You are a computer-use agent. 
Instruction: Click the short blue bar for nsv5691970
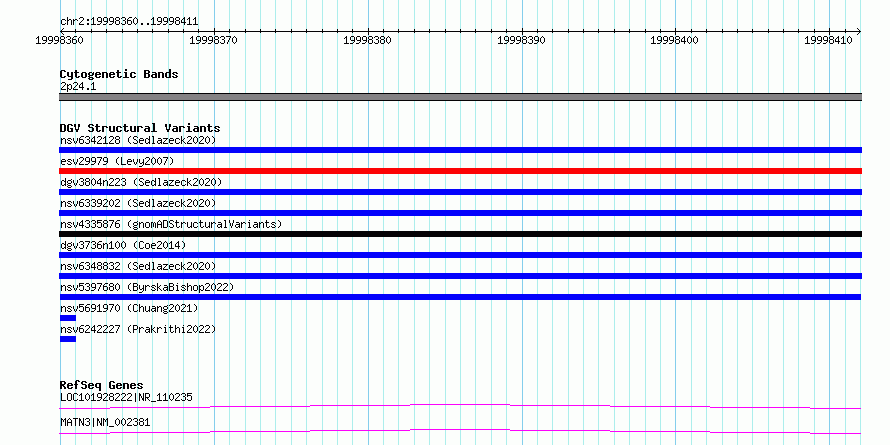68,318
